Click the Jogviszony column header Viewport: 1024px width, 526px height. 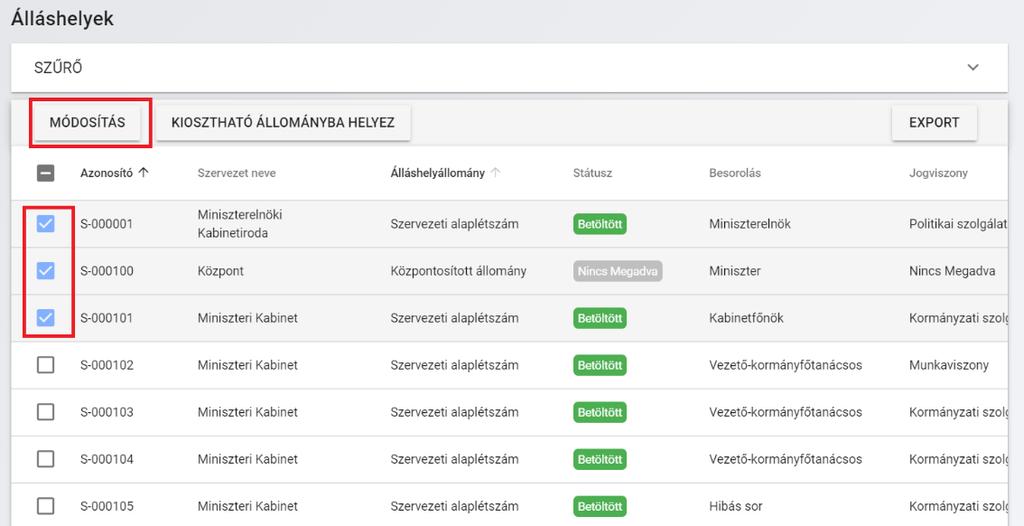(x=938, y=173)
